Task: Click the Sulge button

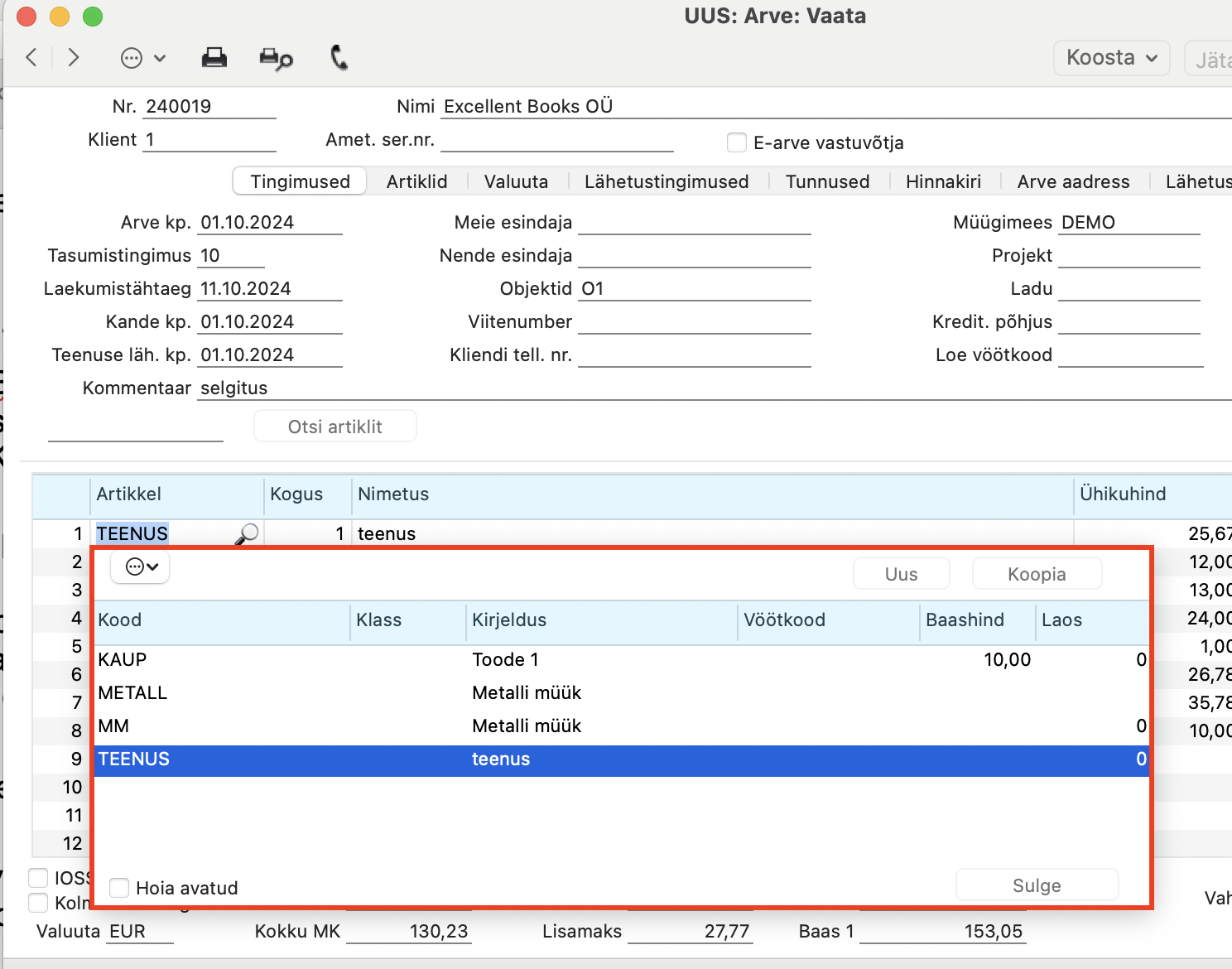Action: [1037, 885]
